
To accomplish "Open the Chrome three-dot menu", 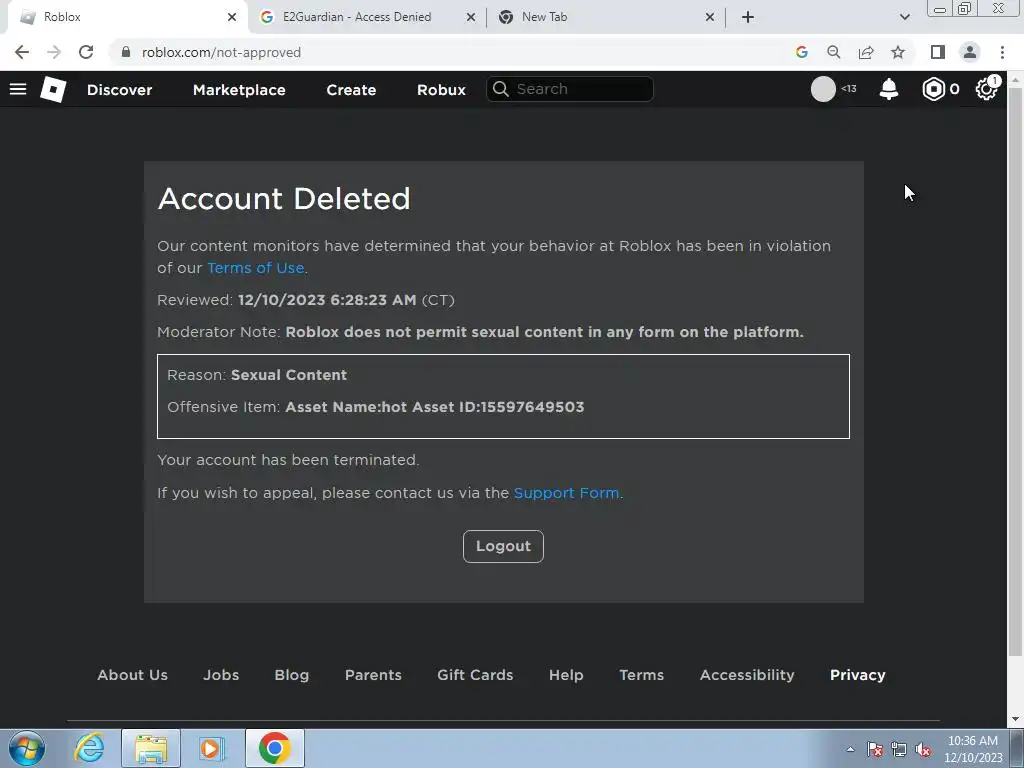I will click(1002, 52).
